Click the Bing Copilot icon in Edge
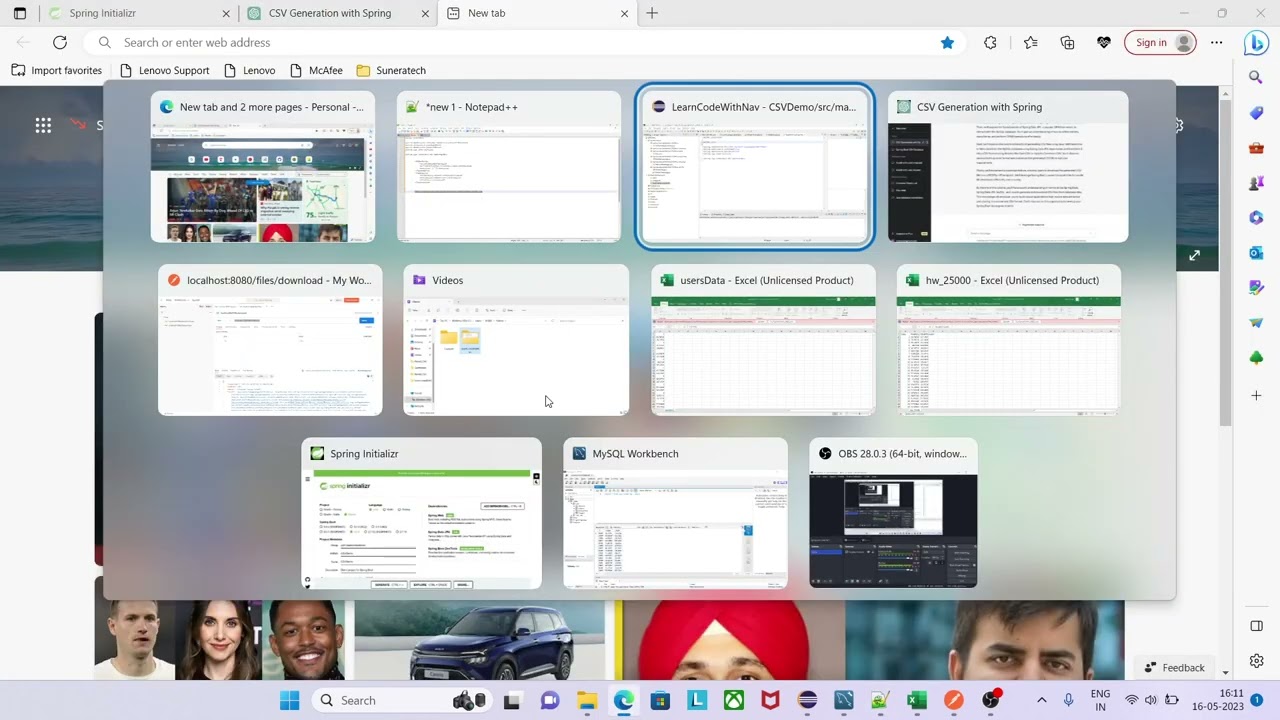1280x720 pixels. coord(1256,43)
